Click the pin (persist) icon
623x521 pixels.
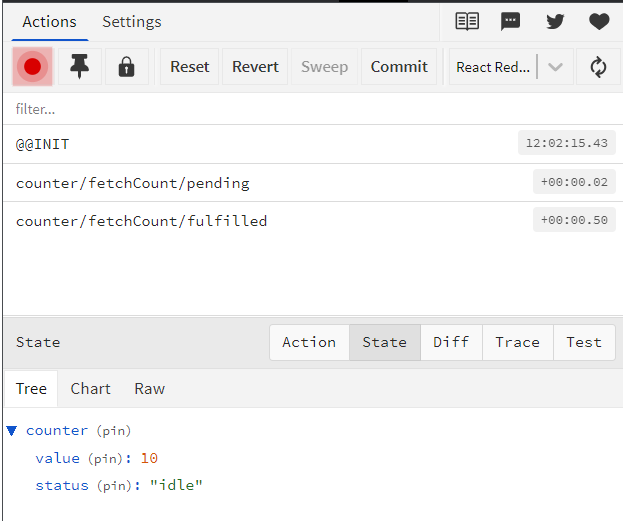79,67
